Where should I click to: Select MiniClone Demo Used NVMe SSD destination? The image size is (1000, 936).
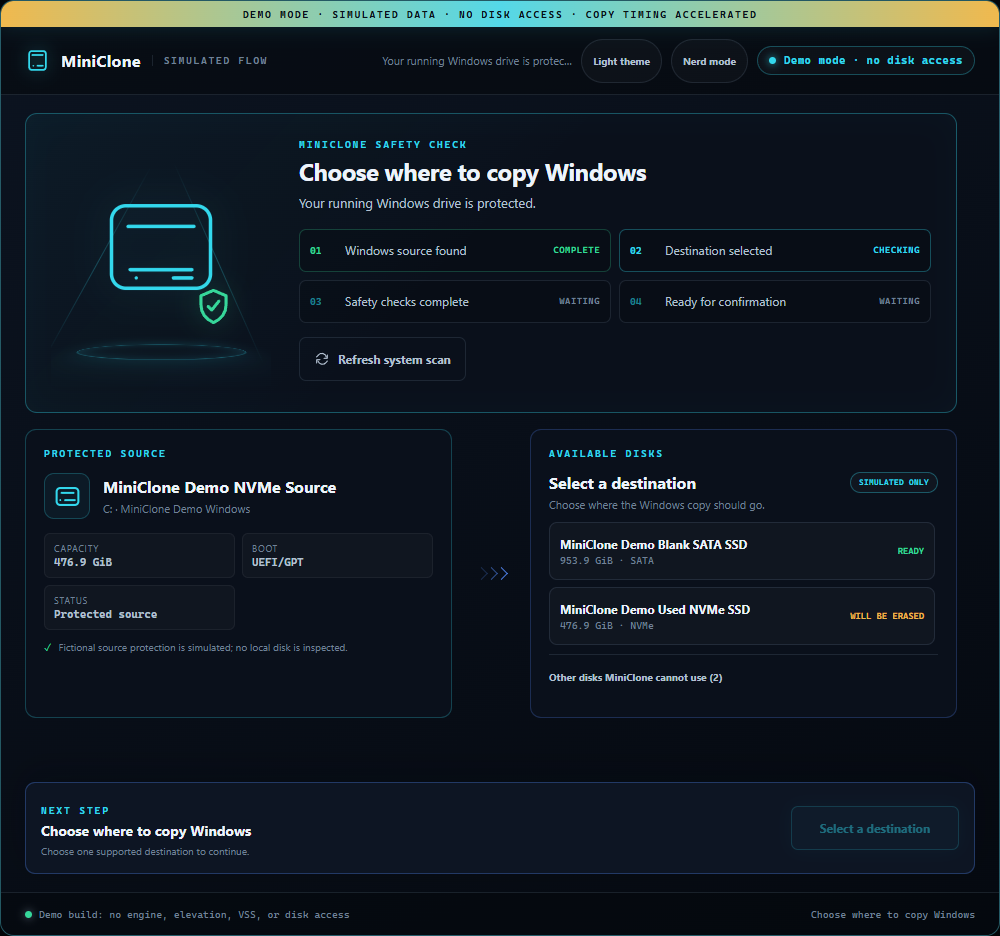pos(742,616)
